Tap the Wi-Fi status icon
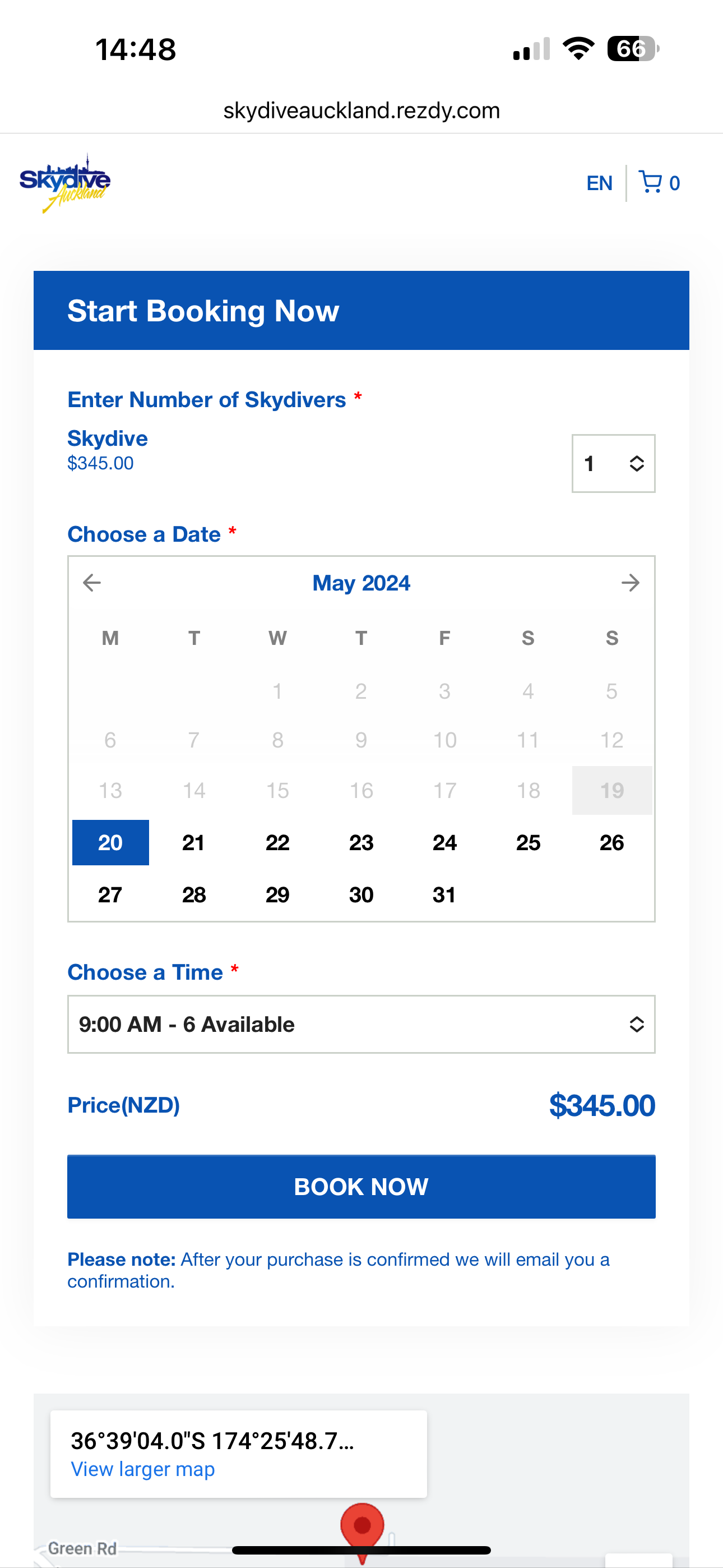This screenshot has height=1568, width=723. click(579, 49)
